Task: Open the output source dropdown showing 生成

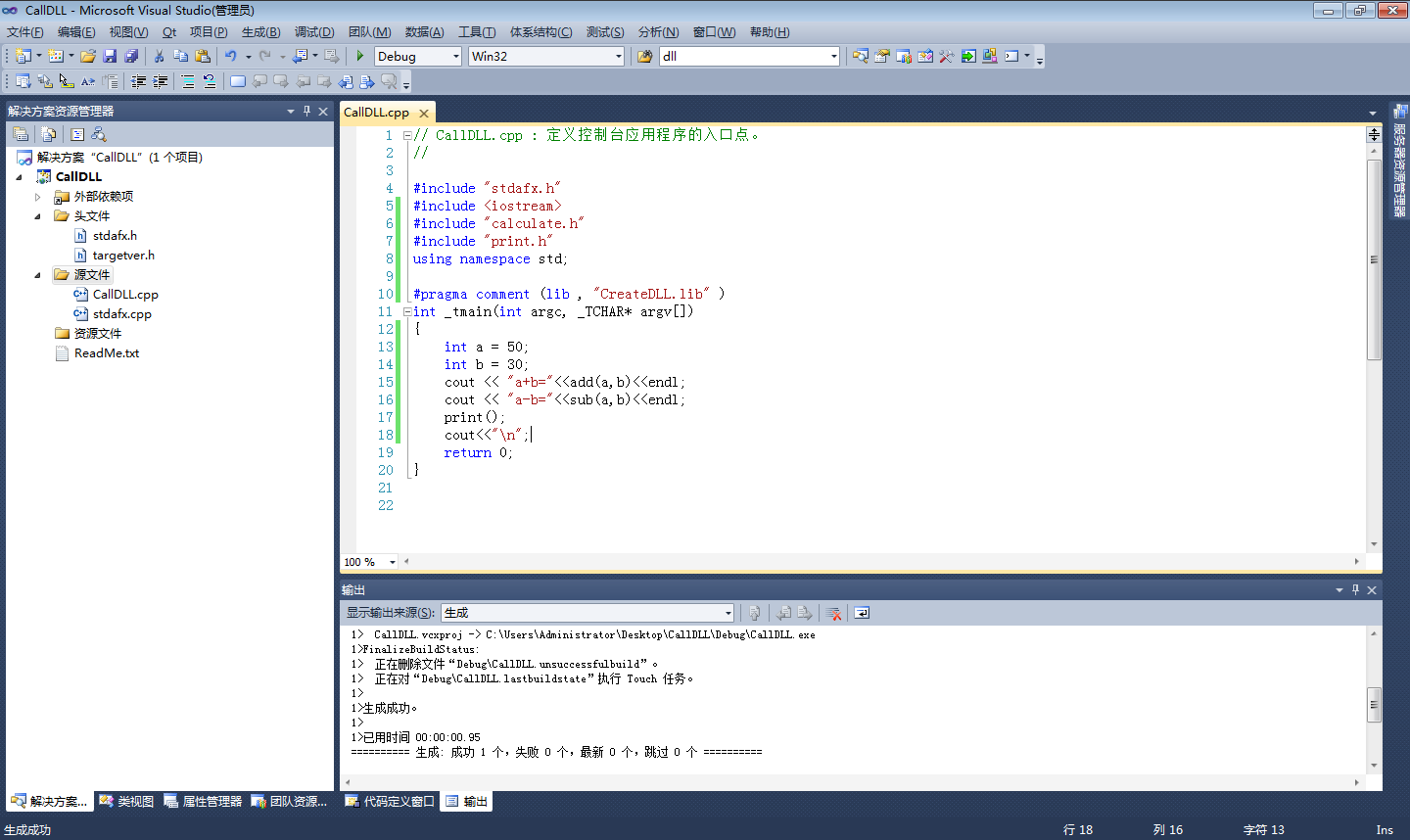Action: point(728,613)
